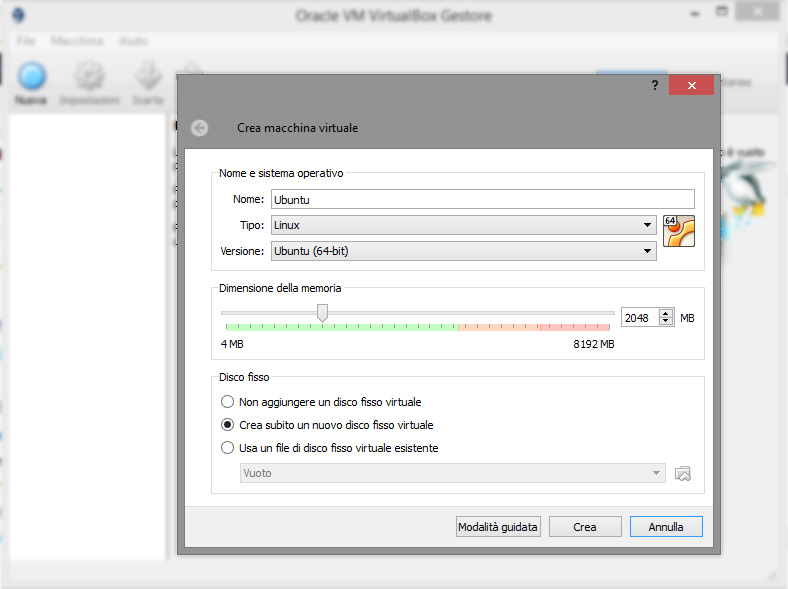Screen dimensions: 788x589
Task: Click the memory size slider handle
Action: [322, 314]
